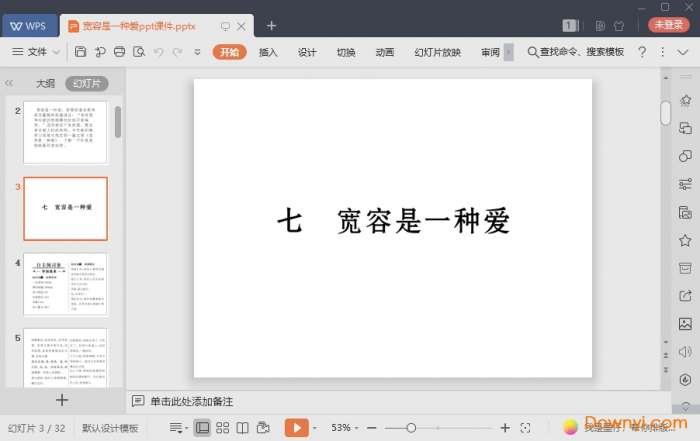Close the pptx document tab

point(241,26)
